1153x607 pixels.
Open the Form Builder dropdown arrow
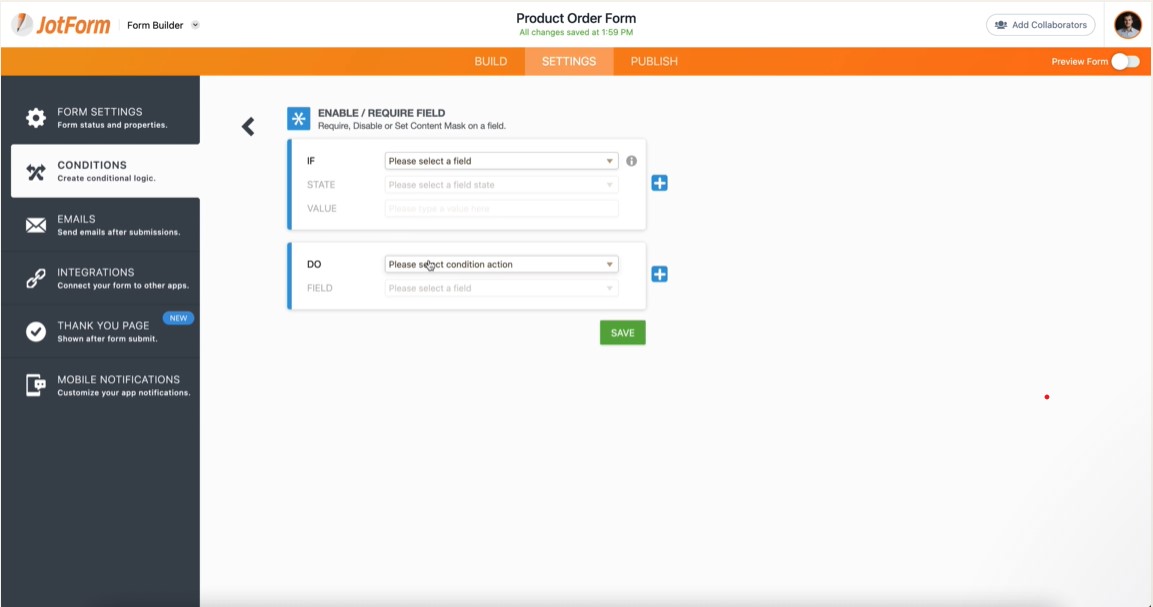195,25
